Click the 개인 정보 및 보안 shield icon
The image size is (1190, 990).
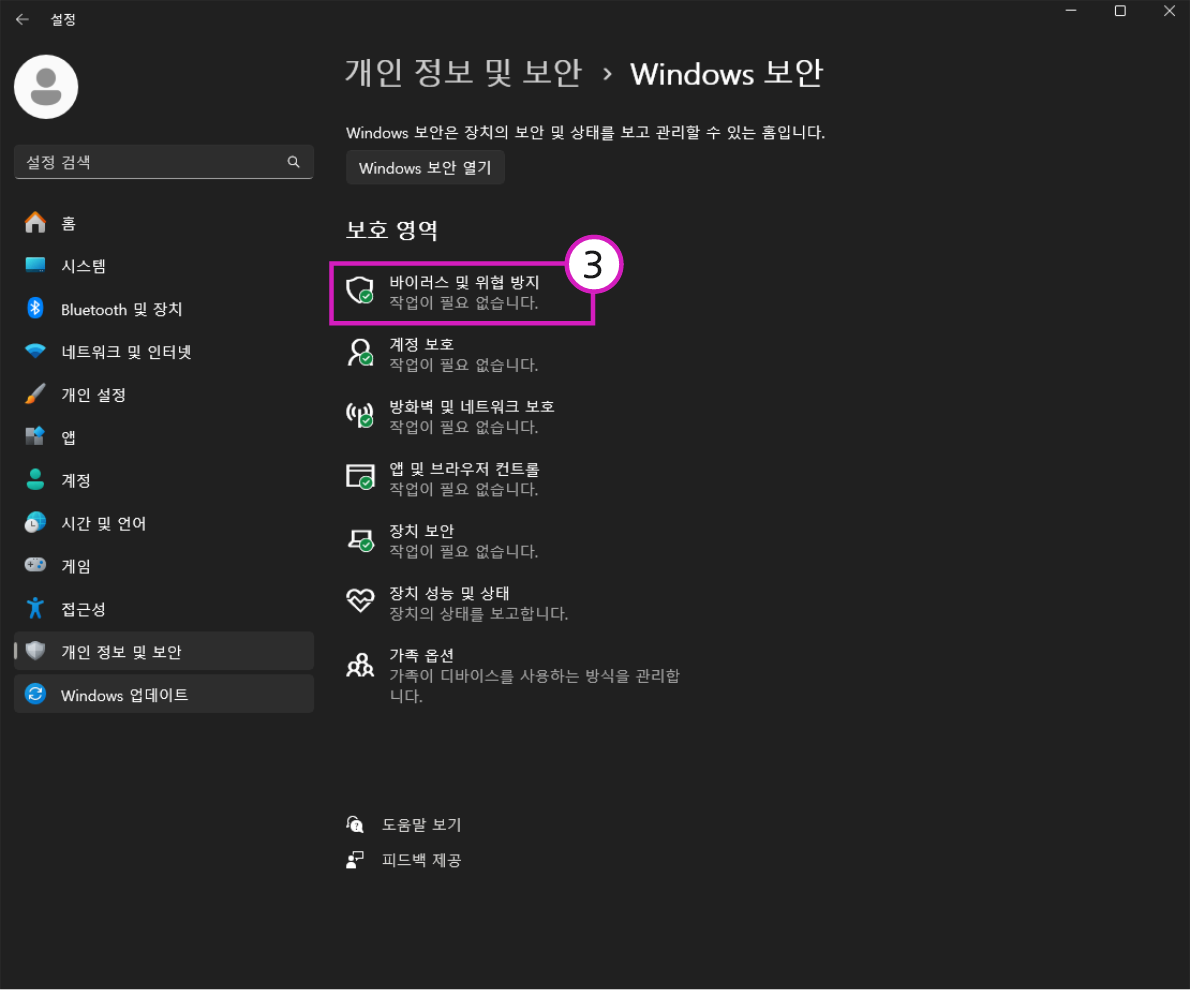35,651
